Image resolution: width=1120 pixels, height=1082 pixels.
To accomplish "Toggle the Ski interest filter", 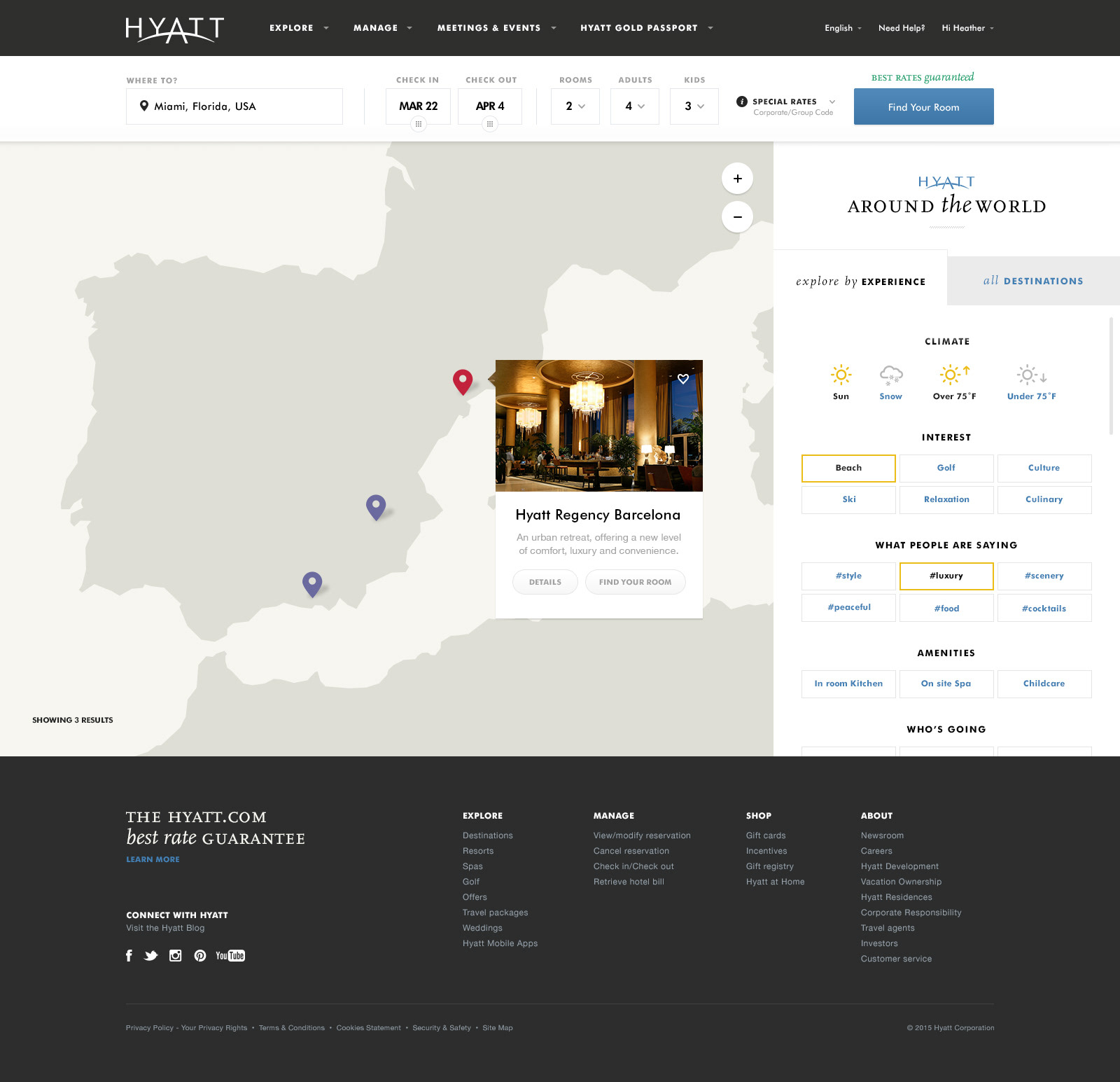I will click(848, 499).
